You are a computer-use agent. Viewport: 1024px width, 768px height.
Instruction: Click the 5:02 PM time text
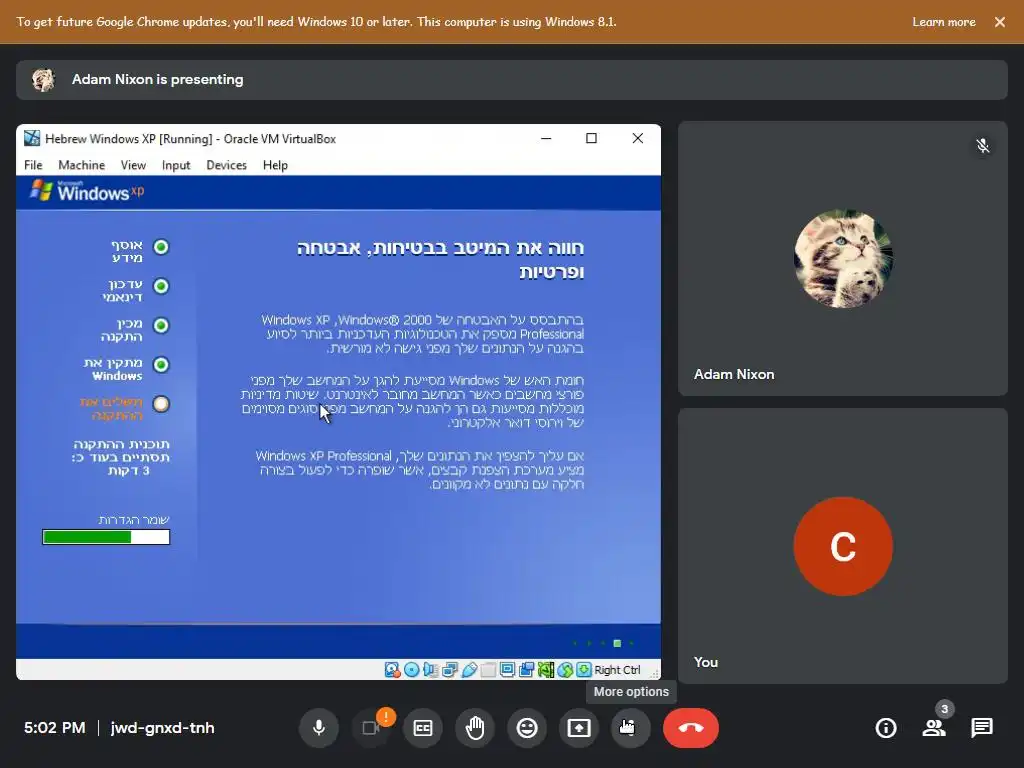[x=55, y=728]
